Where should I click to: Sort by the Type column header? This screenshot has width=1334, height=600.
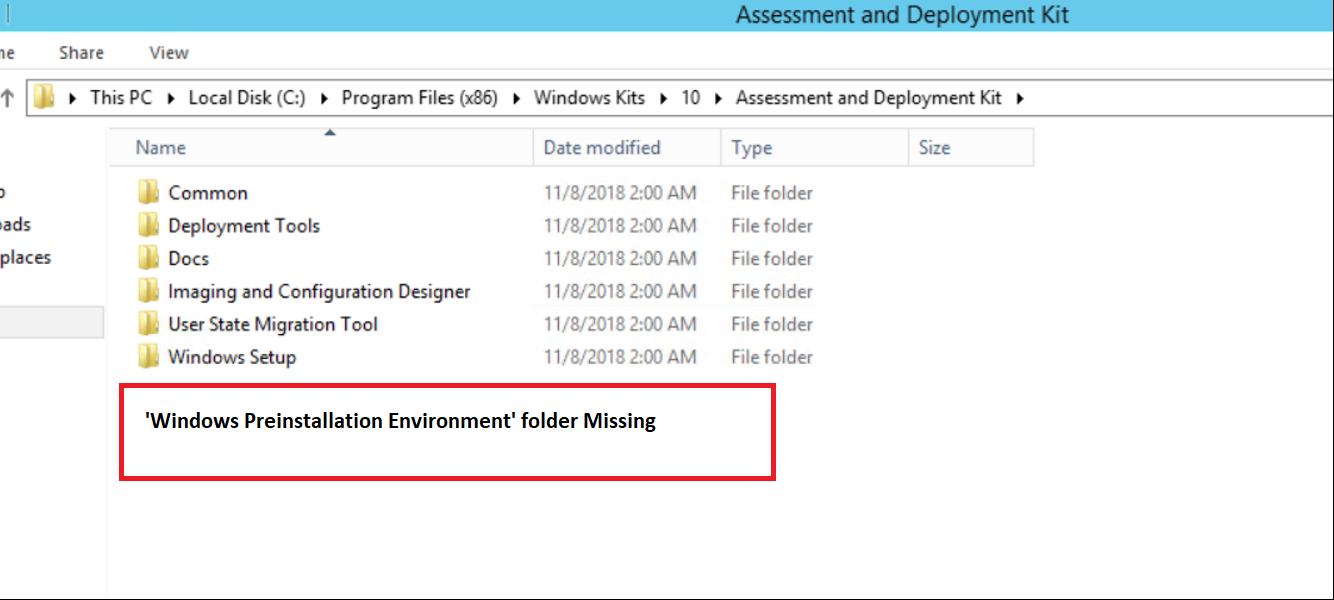coord(814,147)
